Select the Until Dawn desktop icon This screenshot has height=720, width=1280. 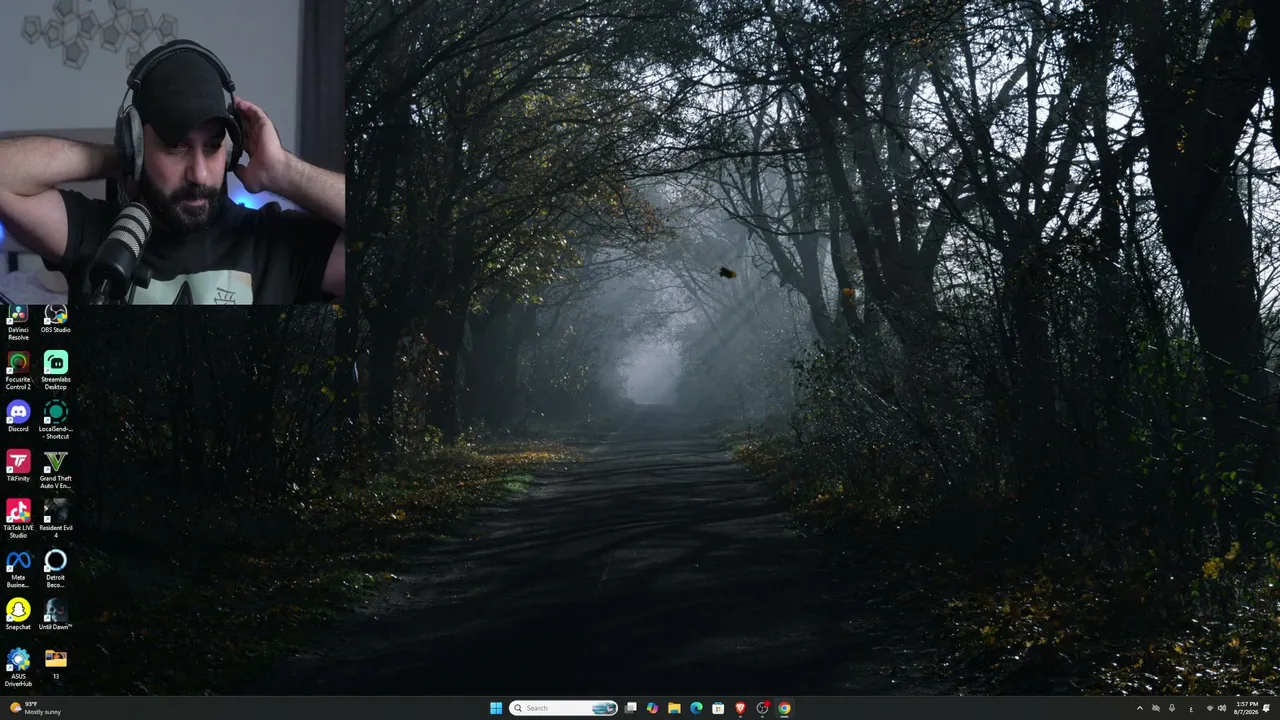[x=55, y=614]
